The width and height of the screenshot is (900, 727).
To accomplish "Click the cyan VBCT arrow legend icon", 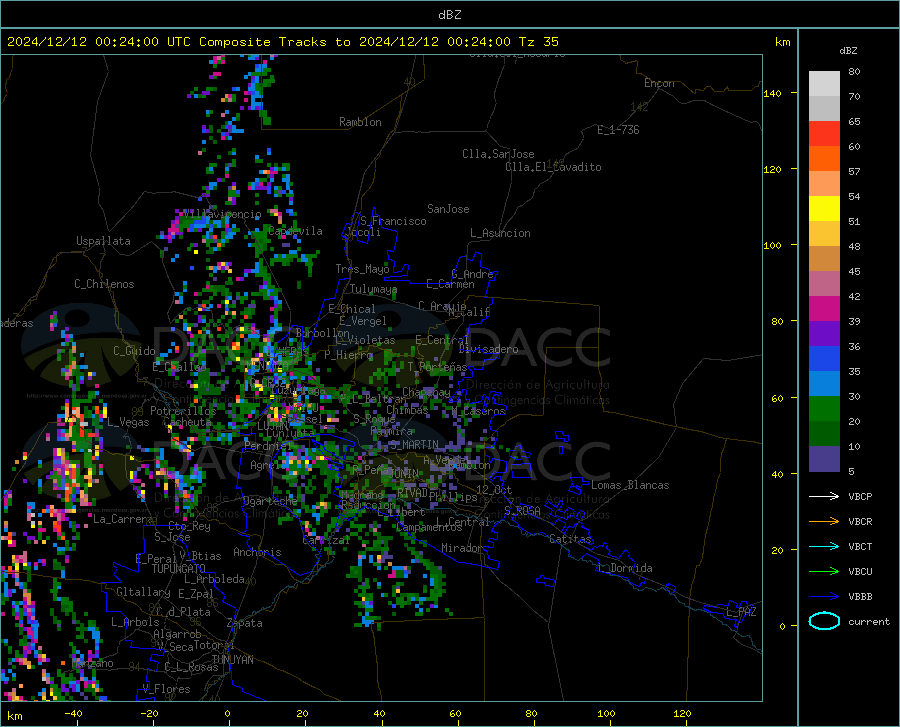I will [824, 546].
